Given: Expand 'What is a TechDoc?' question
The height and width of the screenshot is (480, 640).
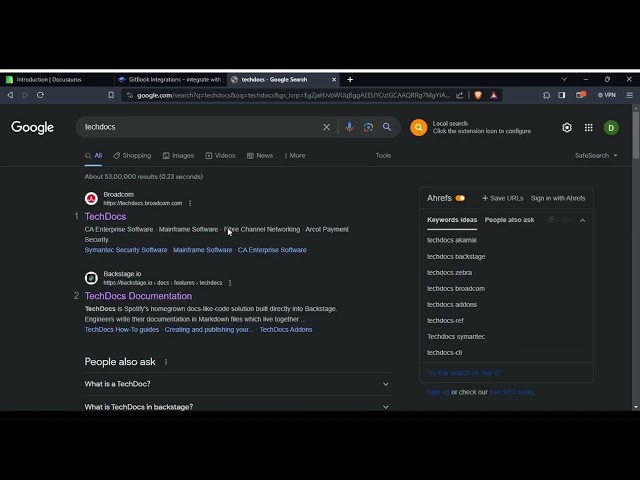Looking at the screenshot, I should (x=238, y=384).
